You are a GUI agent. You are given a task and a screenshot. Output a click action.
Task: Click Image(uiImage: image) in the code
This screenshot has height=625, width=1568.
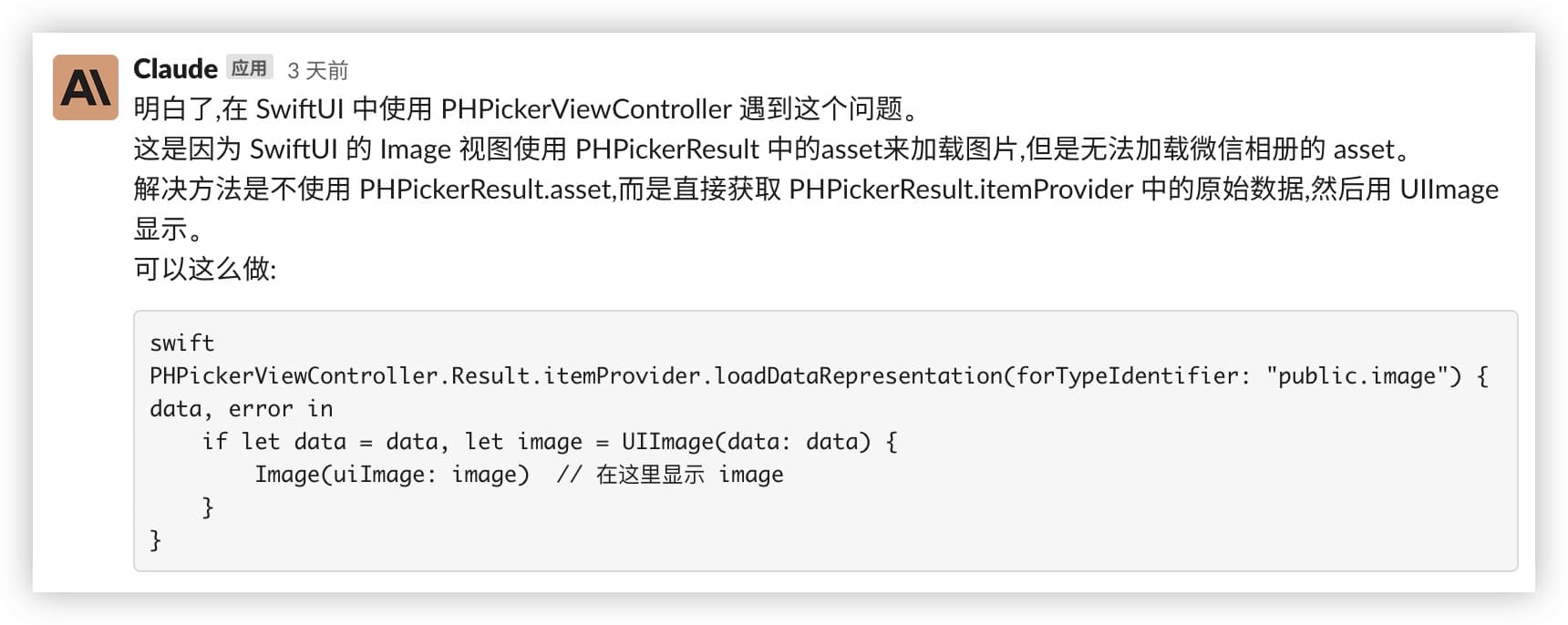click(392, 475)
